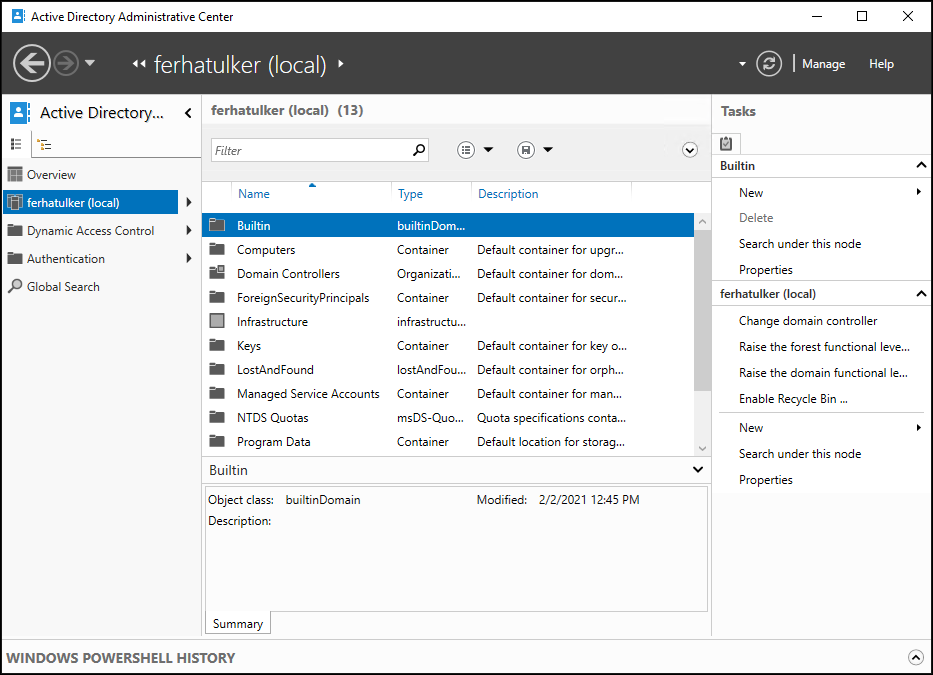Select the Builtin row
This screenshot has width=933, height=675.
448,226
